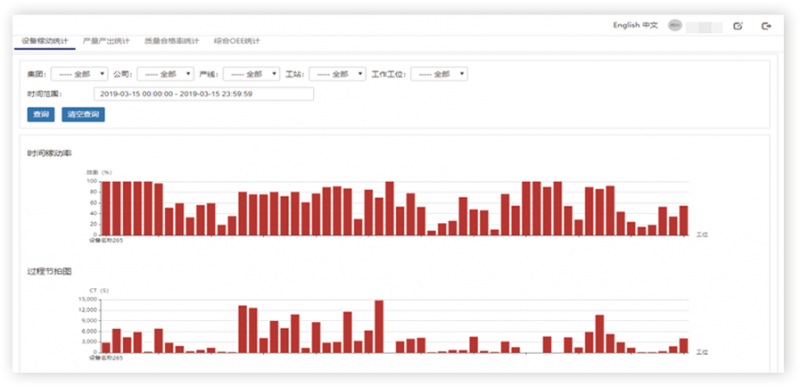Screen dimensions: 800x387
Task: Click the blue 查询 button
Action: [x=41, y=115]
